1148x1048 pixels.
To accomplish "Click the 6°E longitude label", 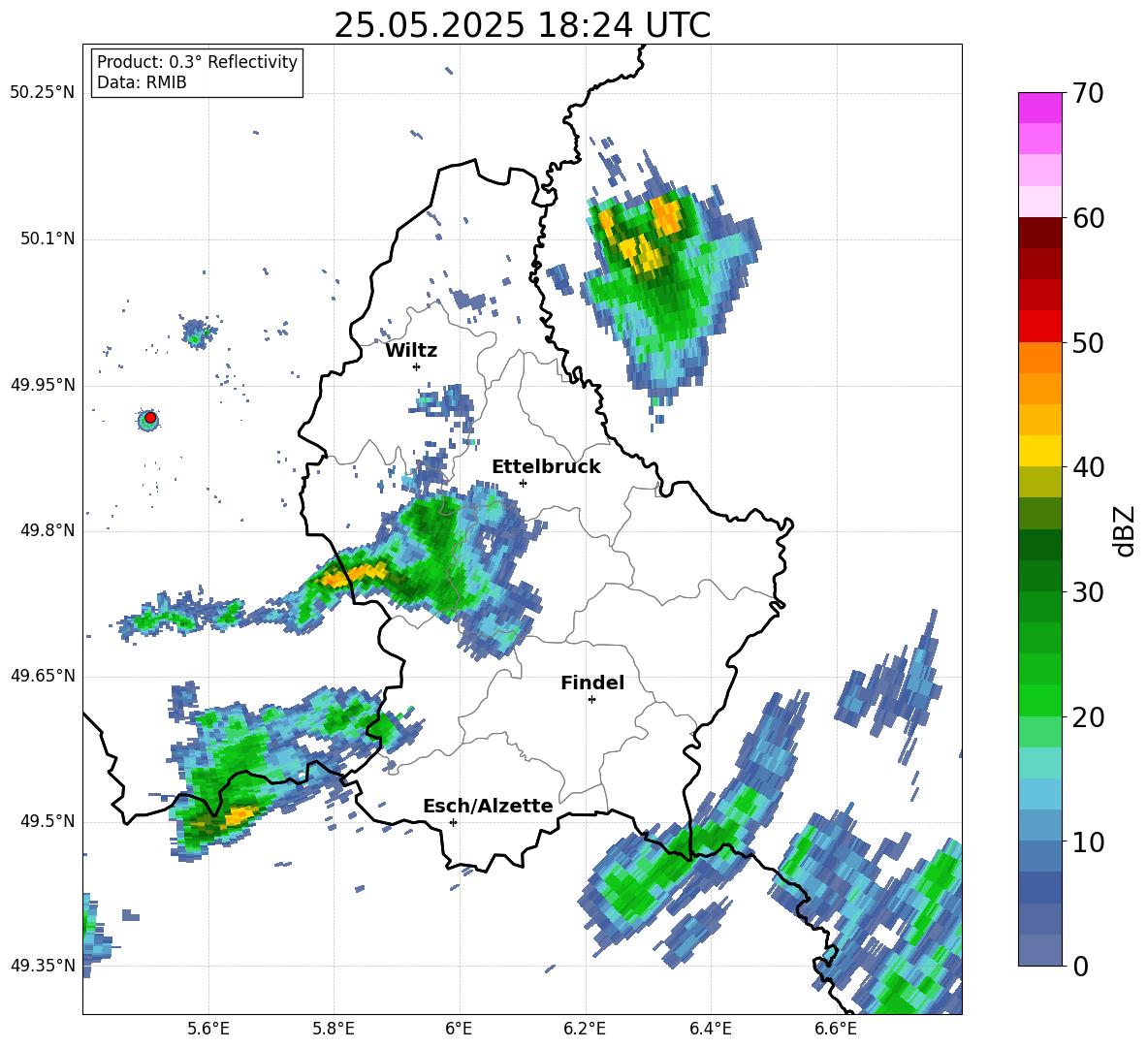I will click(459, 1029).
